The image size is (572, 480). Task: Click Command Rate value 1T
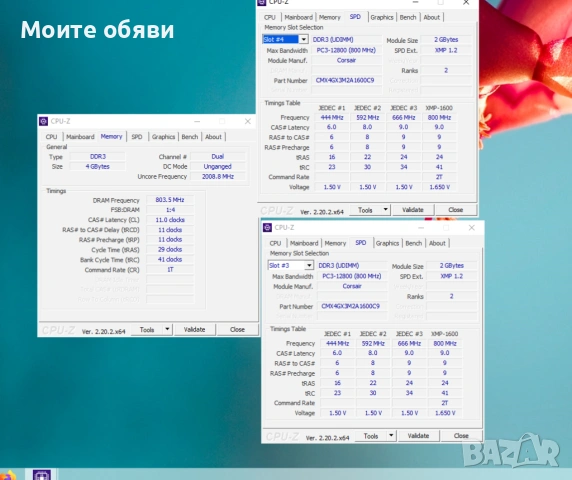tap(170, 270)
